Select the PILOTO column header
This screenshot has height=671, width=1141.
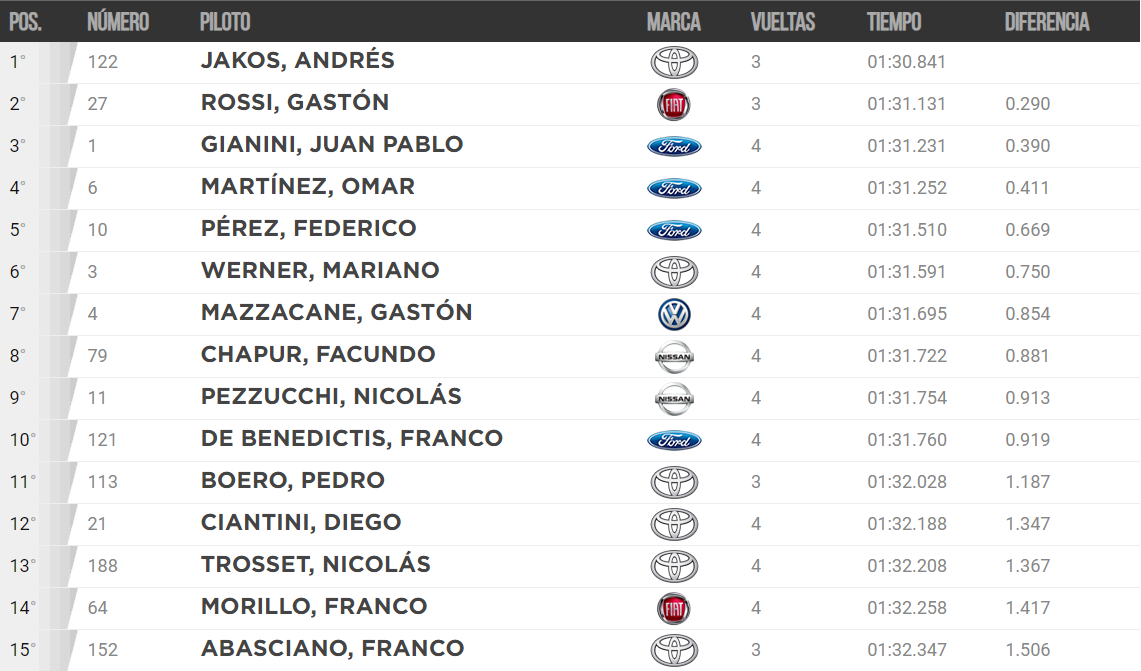coord(226,22)
